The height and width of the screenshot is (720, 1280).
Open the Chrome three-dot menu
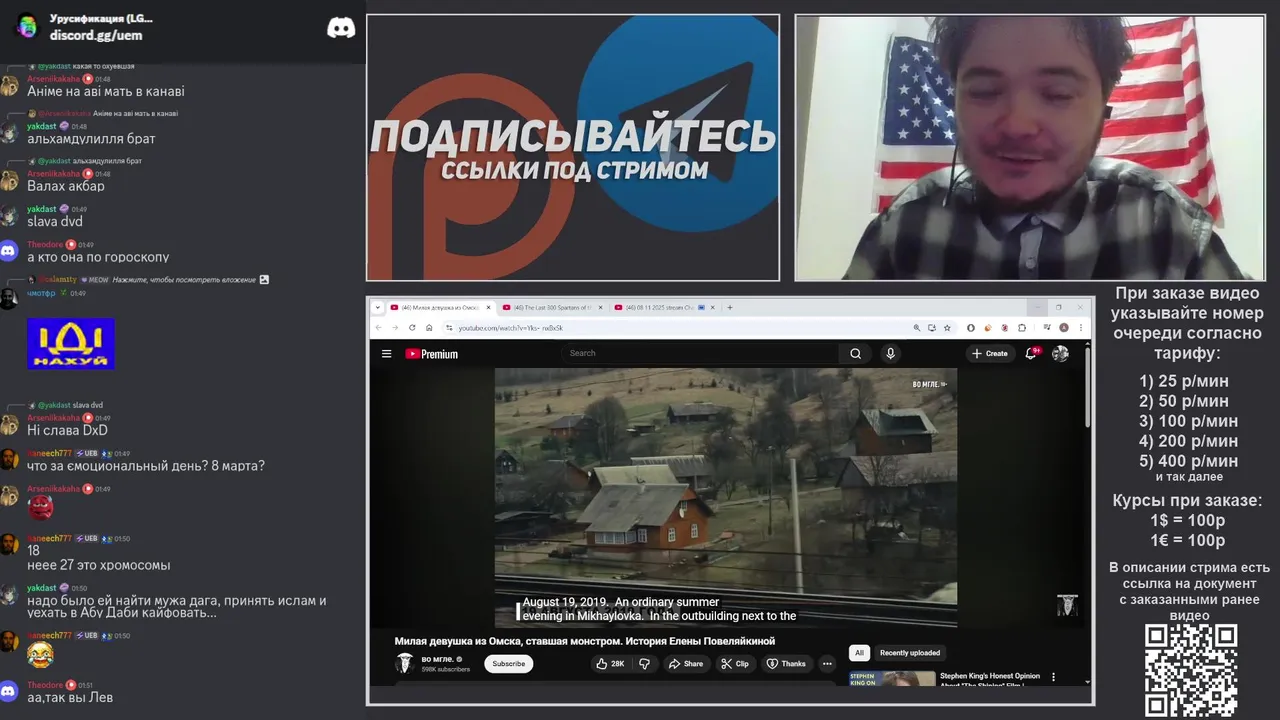[1080, 327]
